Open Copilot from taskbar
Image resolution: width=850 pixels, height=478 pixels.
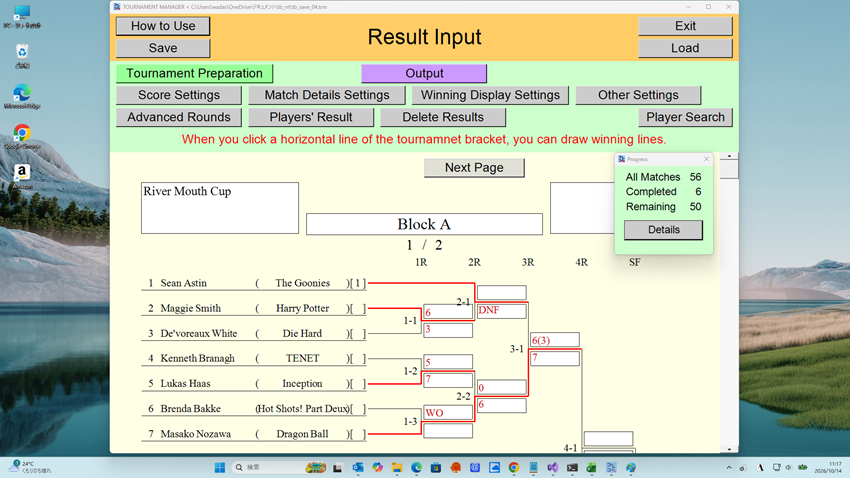tap(377, 468)
